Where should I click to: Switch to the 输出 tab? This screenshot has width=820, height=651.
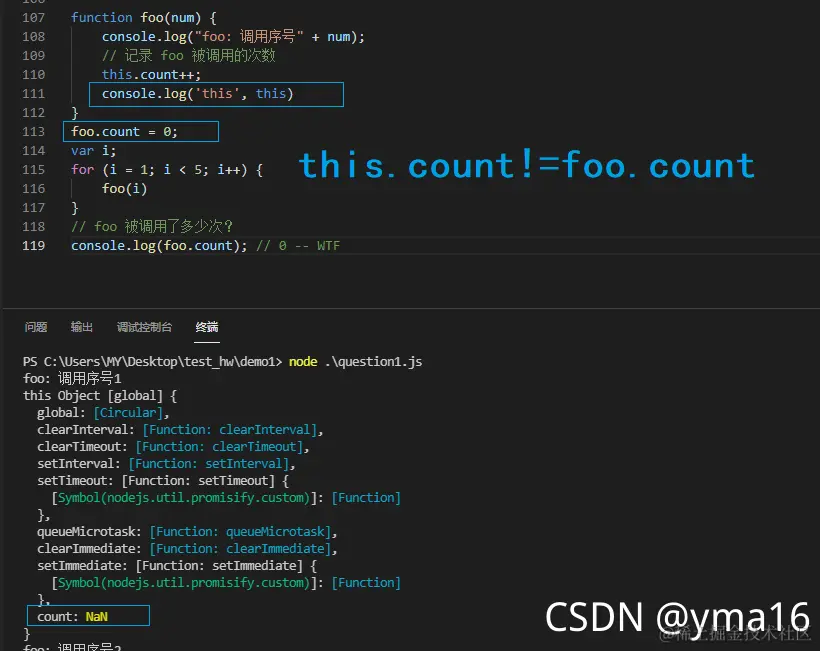point(82,327)
